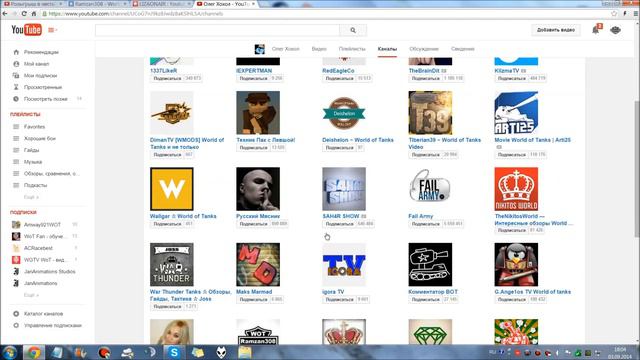
Task: Open the Подкасты playlist
Action: point(35,185)
